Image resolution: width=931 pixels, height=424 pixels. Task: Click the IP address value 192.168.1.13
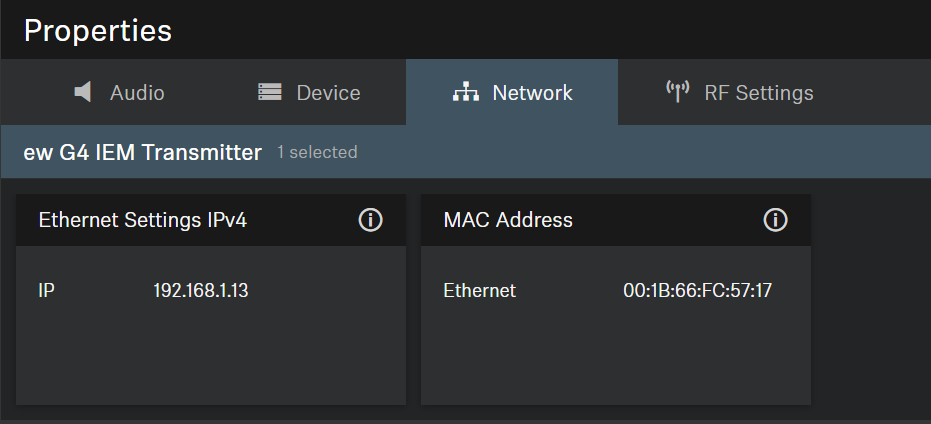pyautogui.click(x=200, y=291)
